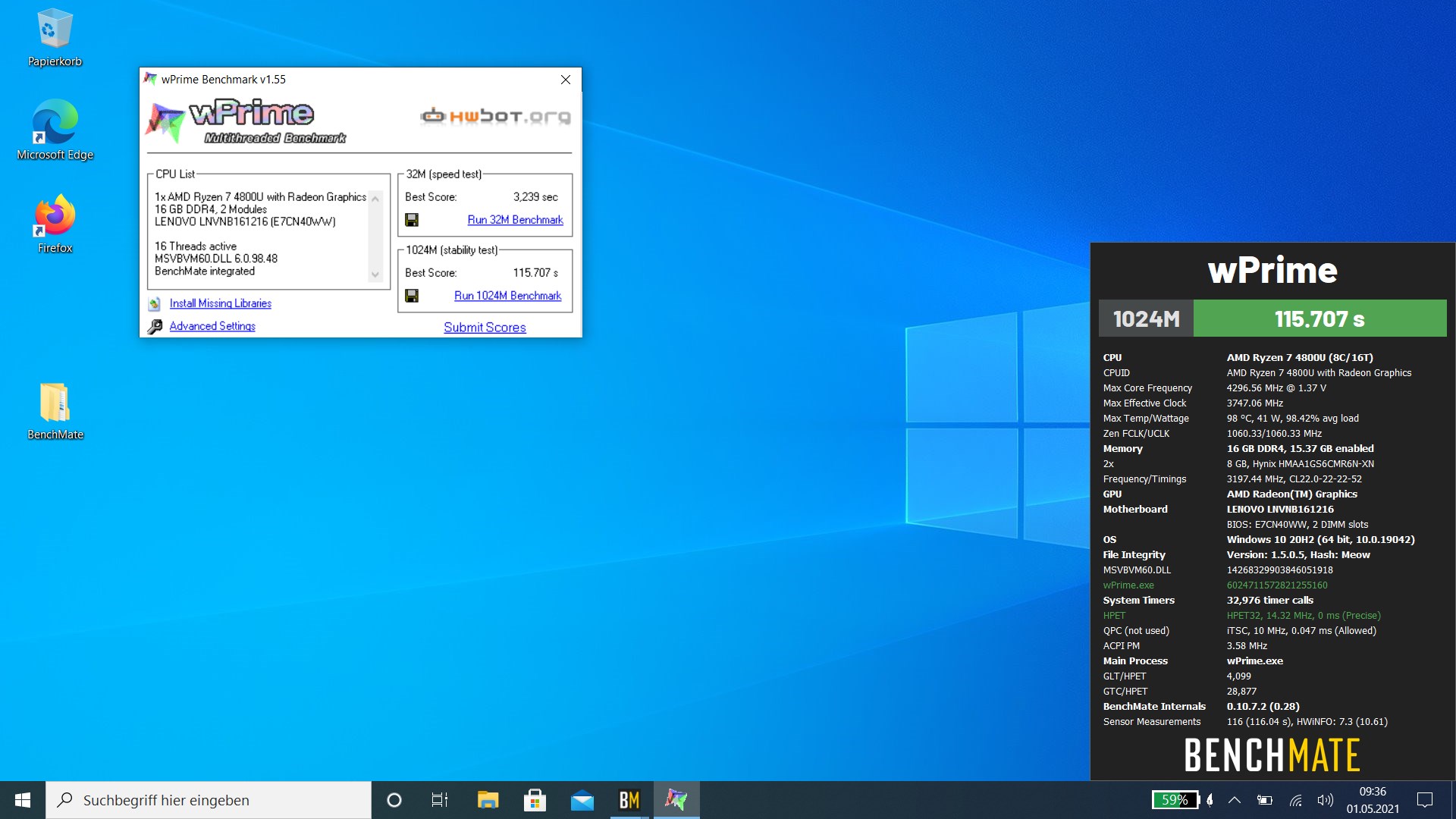Click the 115.707 s green result bar
The width and height of the screenshot is (1456, 819).
click(x=1319, y=318)
